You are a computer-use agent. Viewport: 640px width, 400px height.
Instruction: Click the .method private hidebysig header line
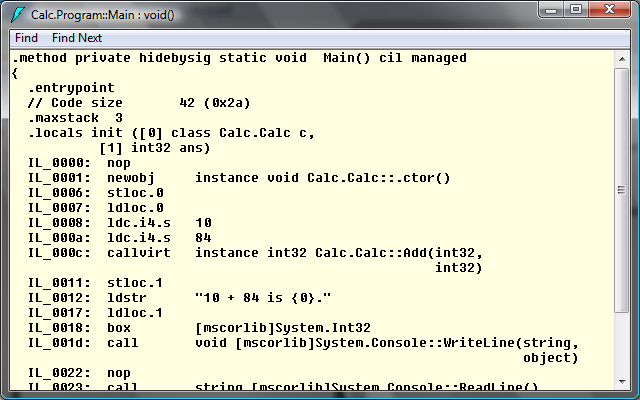point(239,58)
